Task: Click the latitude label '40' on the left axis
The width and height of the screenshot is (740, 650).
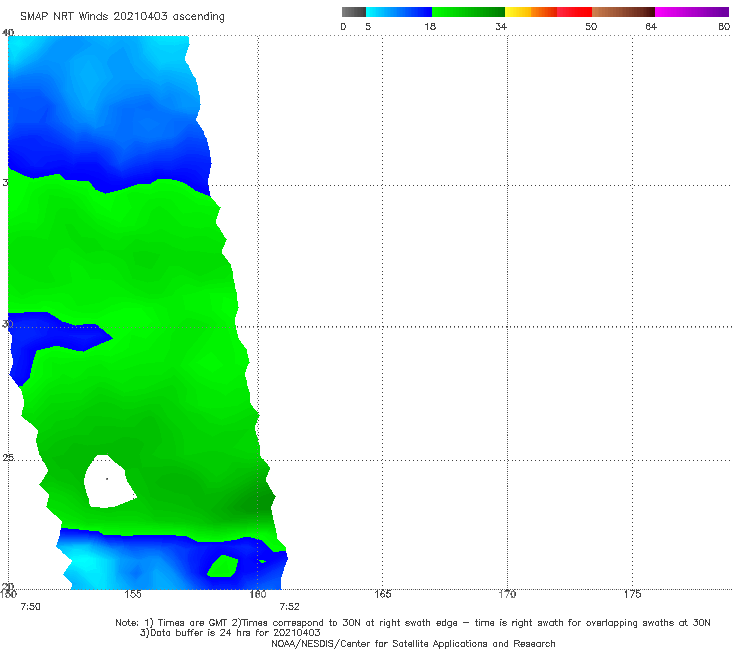Action: point(8,32)
